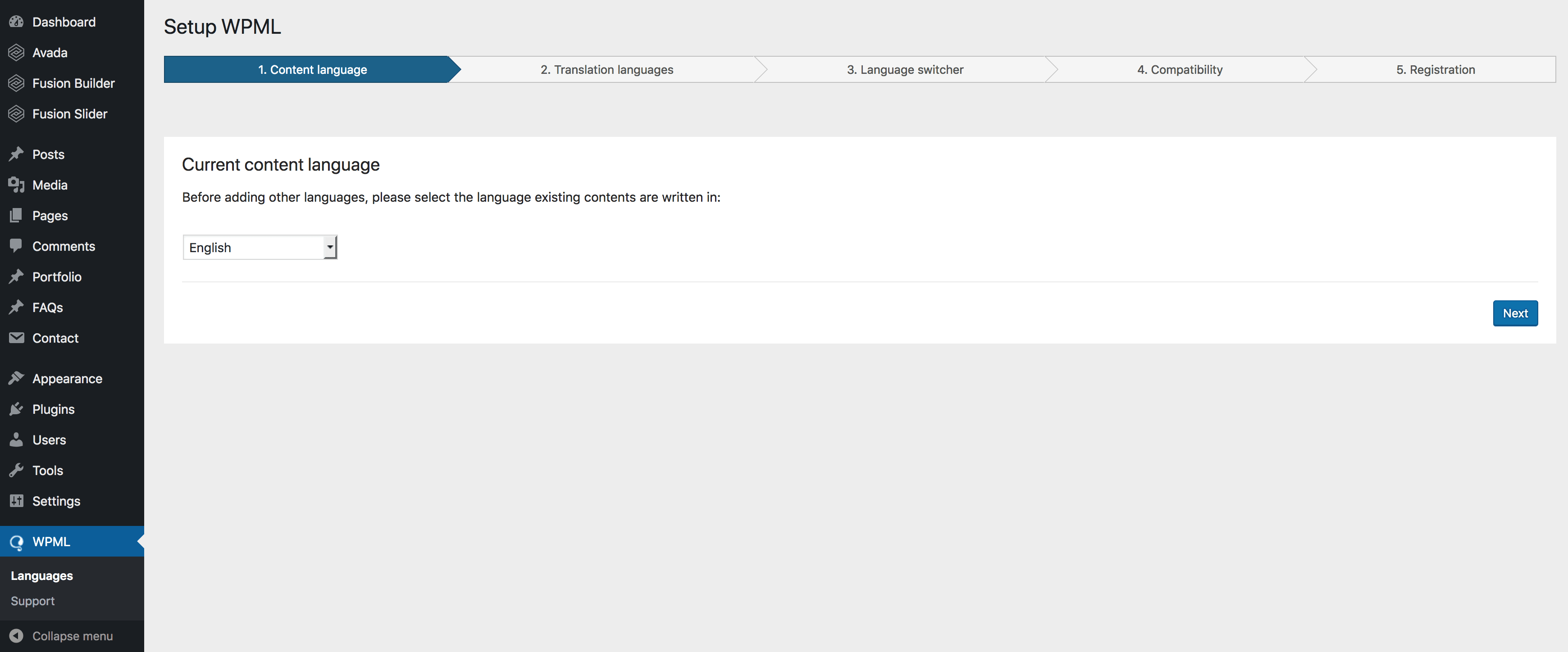Open the Settings menu
The image size is (1568, 652).
tap(72, 501)
